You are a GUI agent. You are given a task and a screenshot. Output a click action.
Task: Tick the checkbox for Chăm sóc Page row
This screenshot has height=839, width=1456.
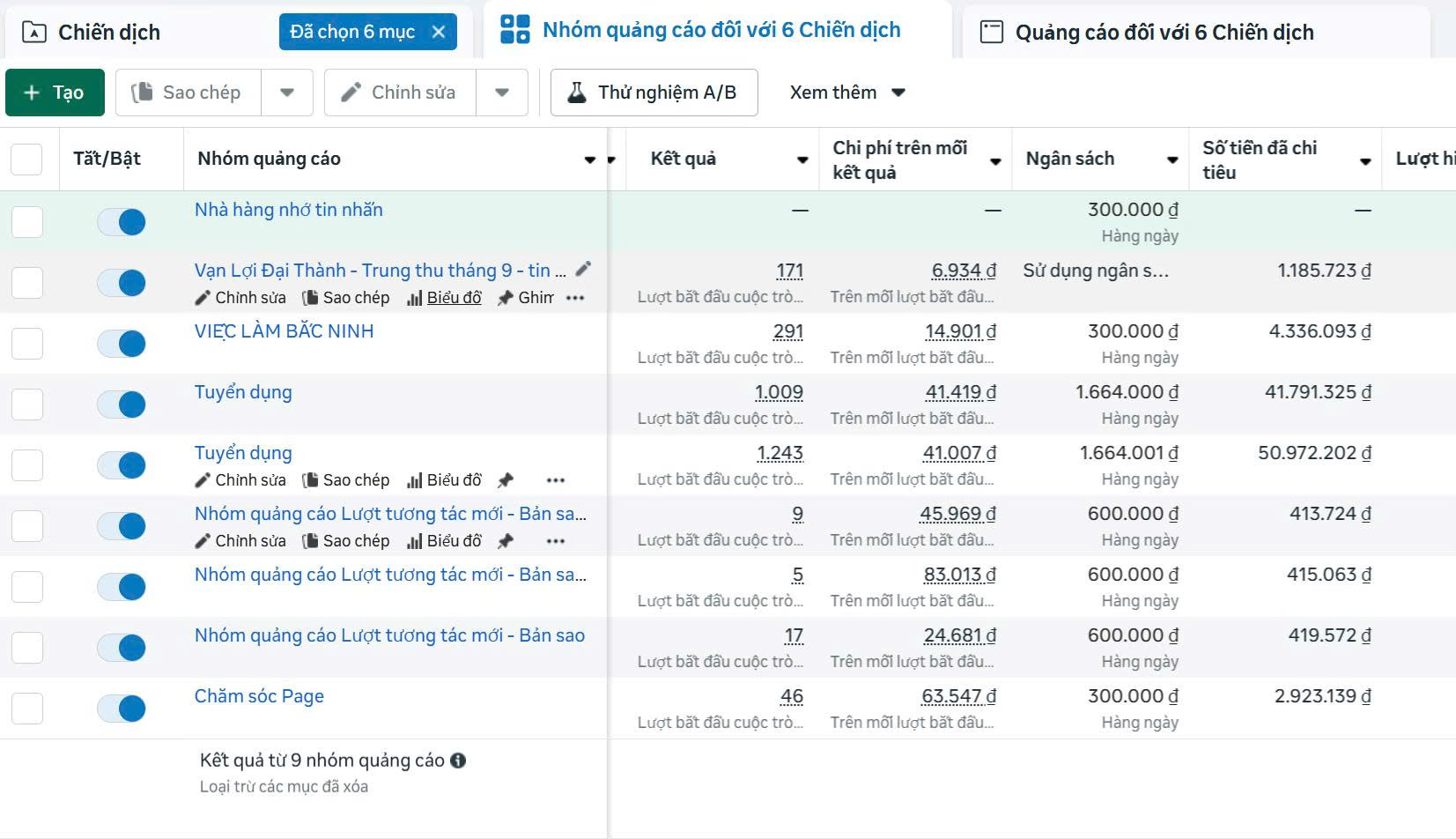tap(27, 709)
